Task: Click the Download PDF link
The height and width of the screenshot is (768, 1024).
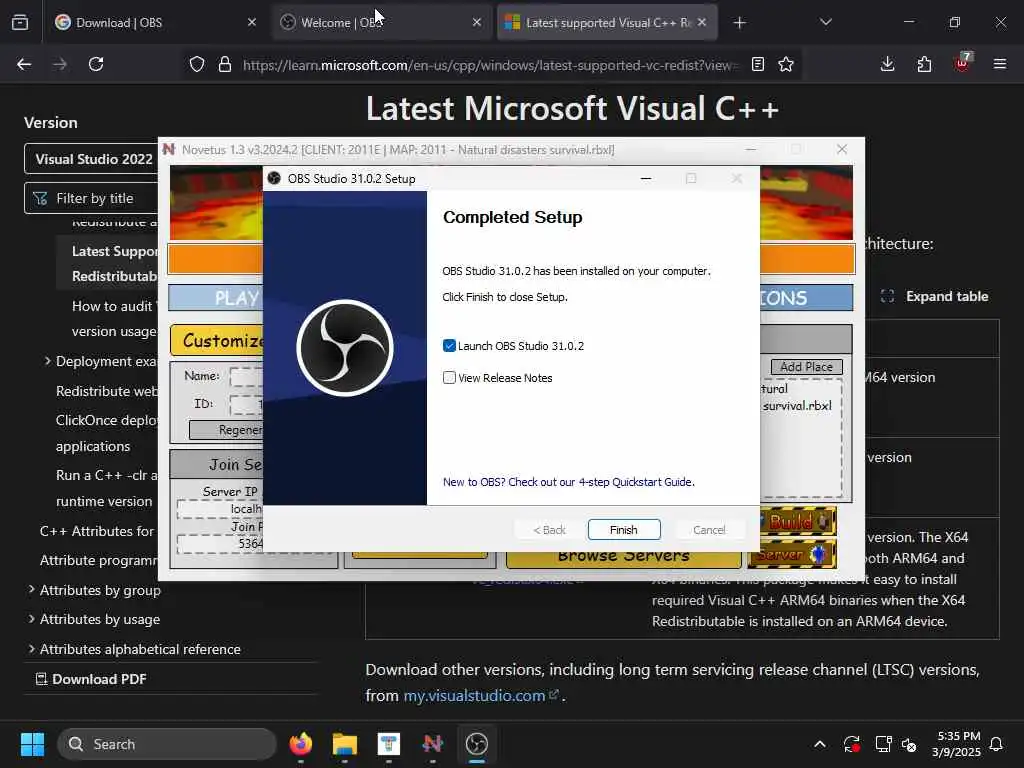Action: tap(91, 679)
